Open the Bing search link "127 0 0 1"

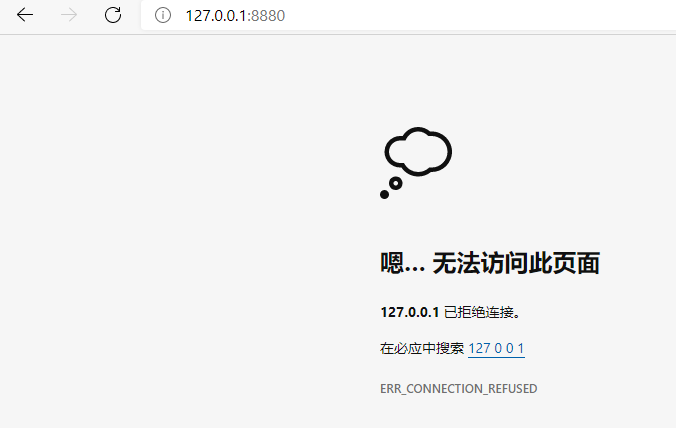click(x=496, y=348)
